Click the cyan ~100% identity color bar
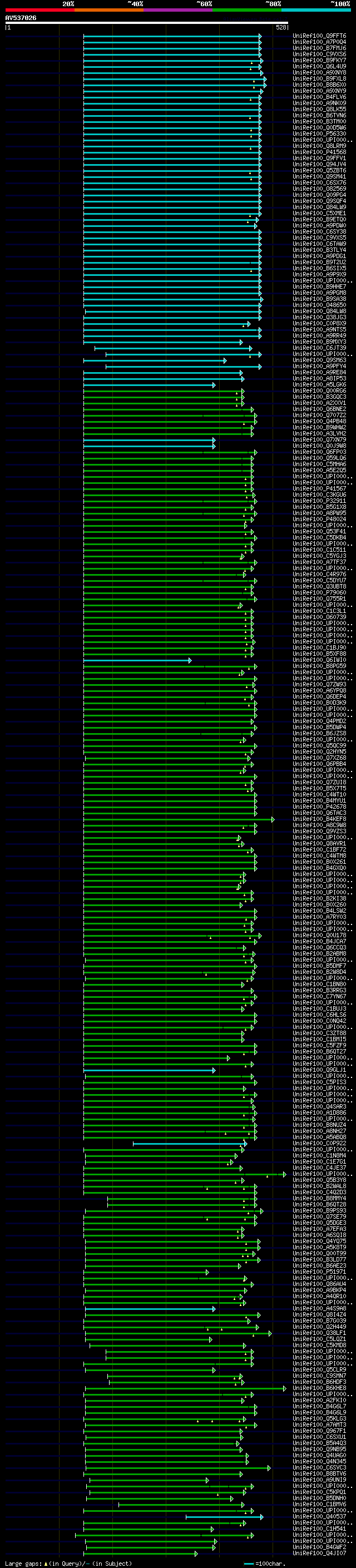 tap(316, 11)
